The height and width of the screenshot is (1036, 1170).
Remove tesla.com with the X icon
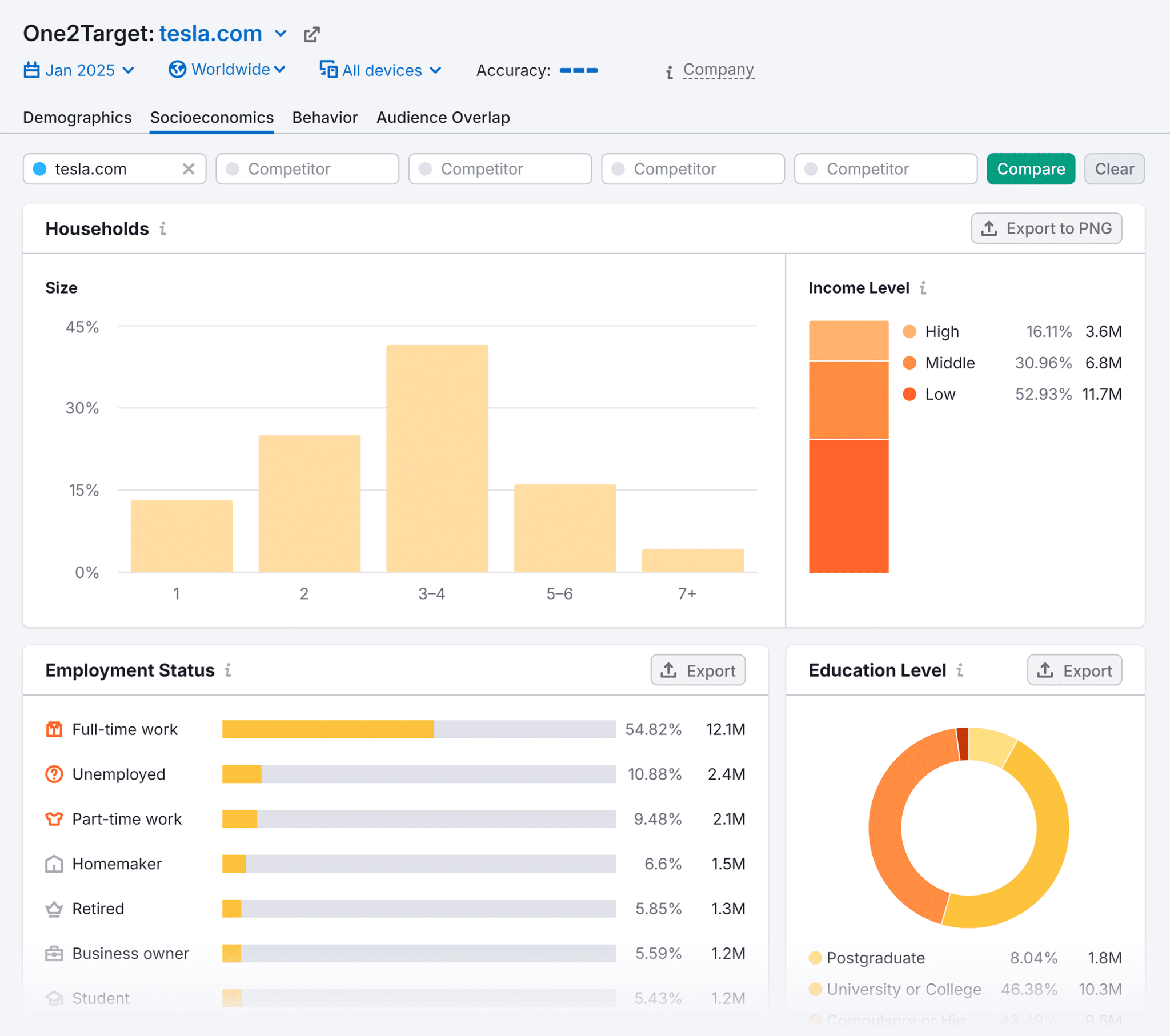coord(189,169)
